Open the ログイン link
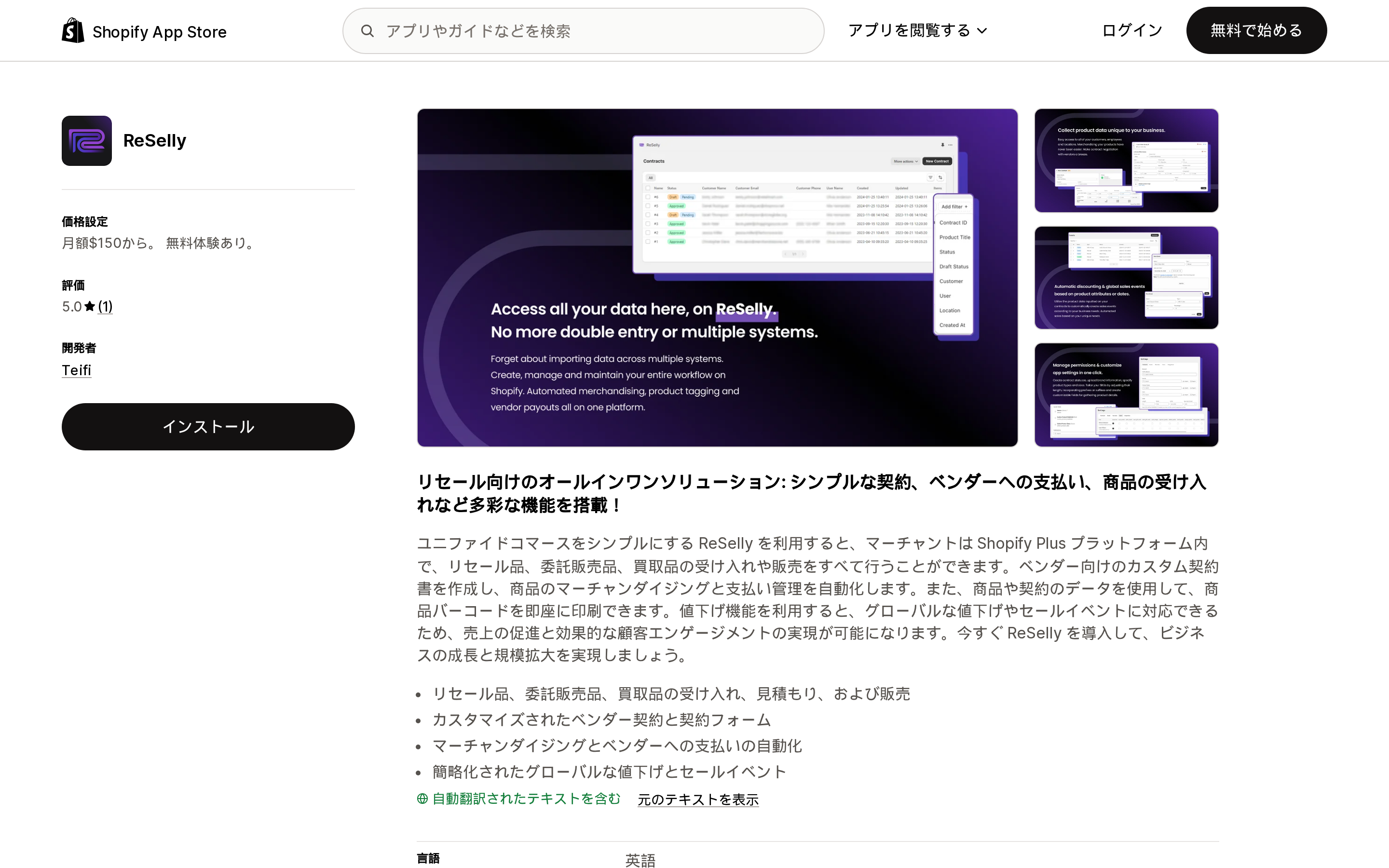Image resolution: width=1389 pixels, height=868 pixels. tap(1132, 30)
